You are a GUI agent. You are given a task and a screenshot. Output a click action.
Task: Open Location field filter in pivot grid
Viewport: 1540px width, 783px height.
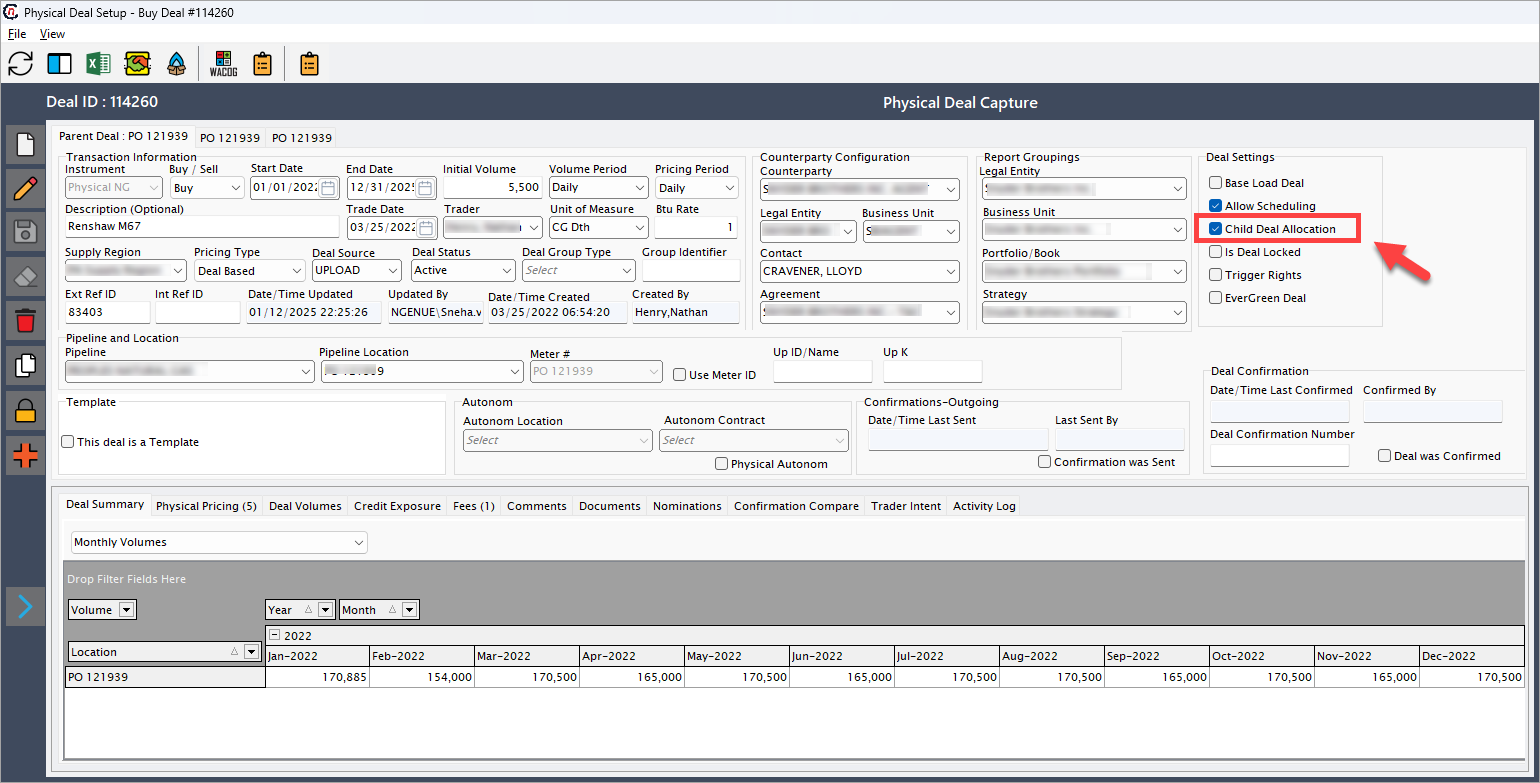pos(251,652)
